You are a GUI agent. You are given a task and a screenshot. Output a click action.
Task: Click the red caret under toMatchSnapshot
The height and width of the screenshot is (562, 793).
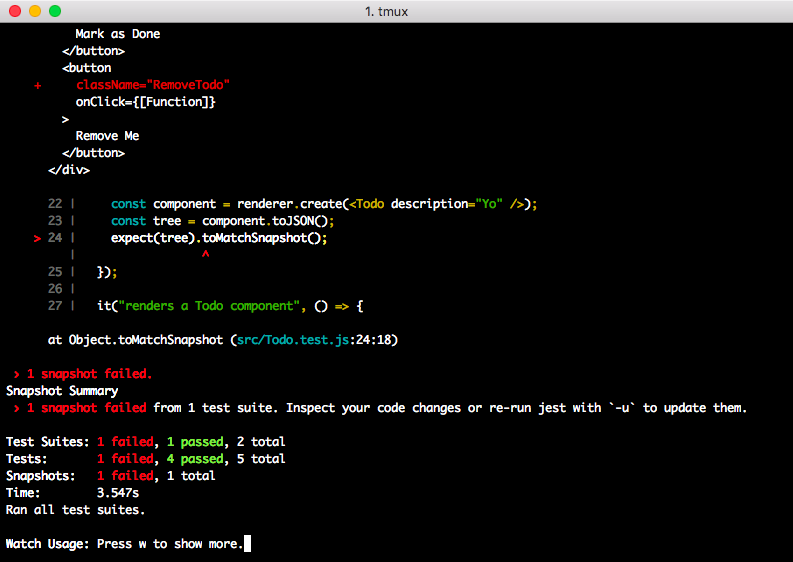tap(205, 255)
